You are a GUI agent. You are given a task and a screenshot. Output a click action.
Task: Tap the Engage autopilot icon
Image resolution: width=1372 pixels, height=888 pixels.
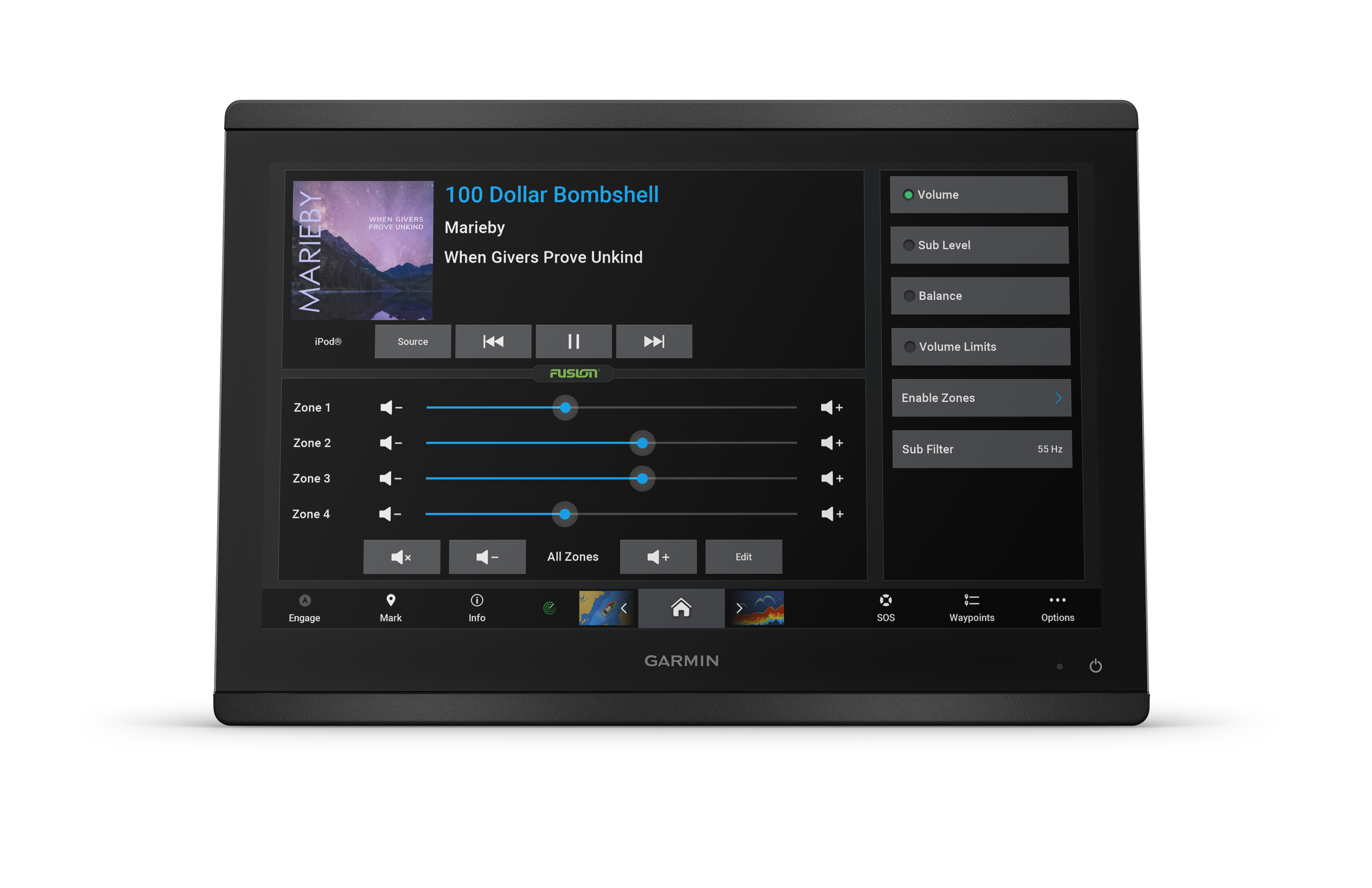coord(304,608)
